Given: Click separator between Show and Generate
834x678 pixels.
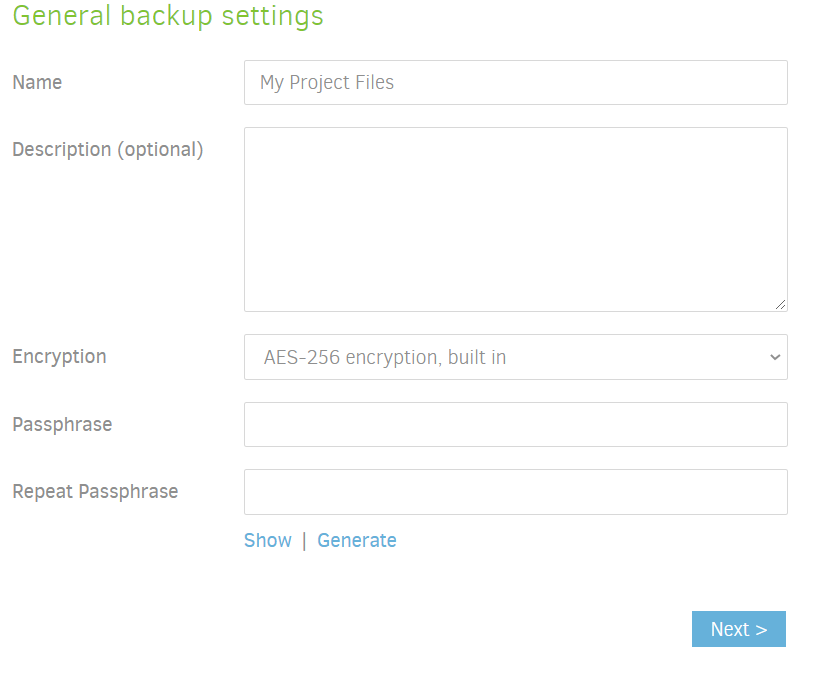Looking at the screenshot, I should click(304, 541).
